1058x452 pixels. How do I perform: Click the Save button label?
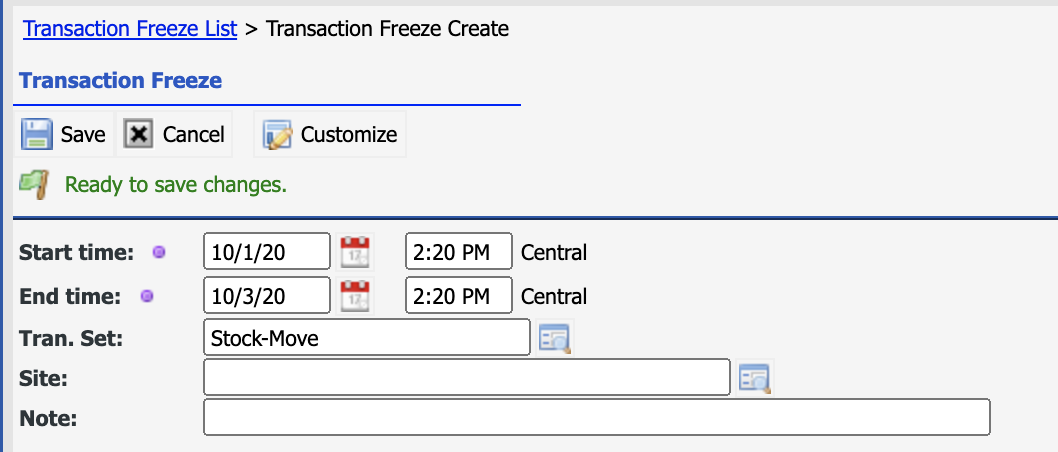click(x=83, y=135)
